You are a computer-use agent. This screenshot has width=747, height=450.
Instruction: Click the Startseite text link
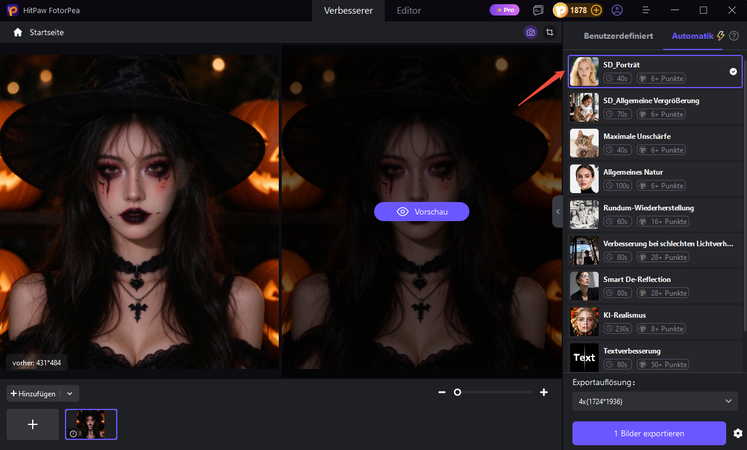[47, 32]
